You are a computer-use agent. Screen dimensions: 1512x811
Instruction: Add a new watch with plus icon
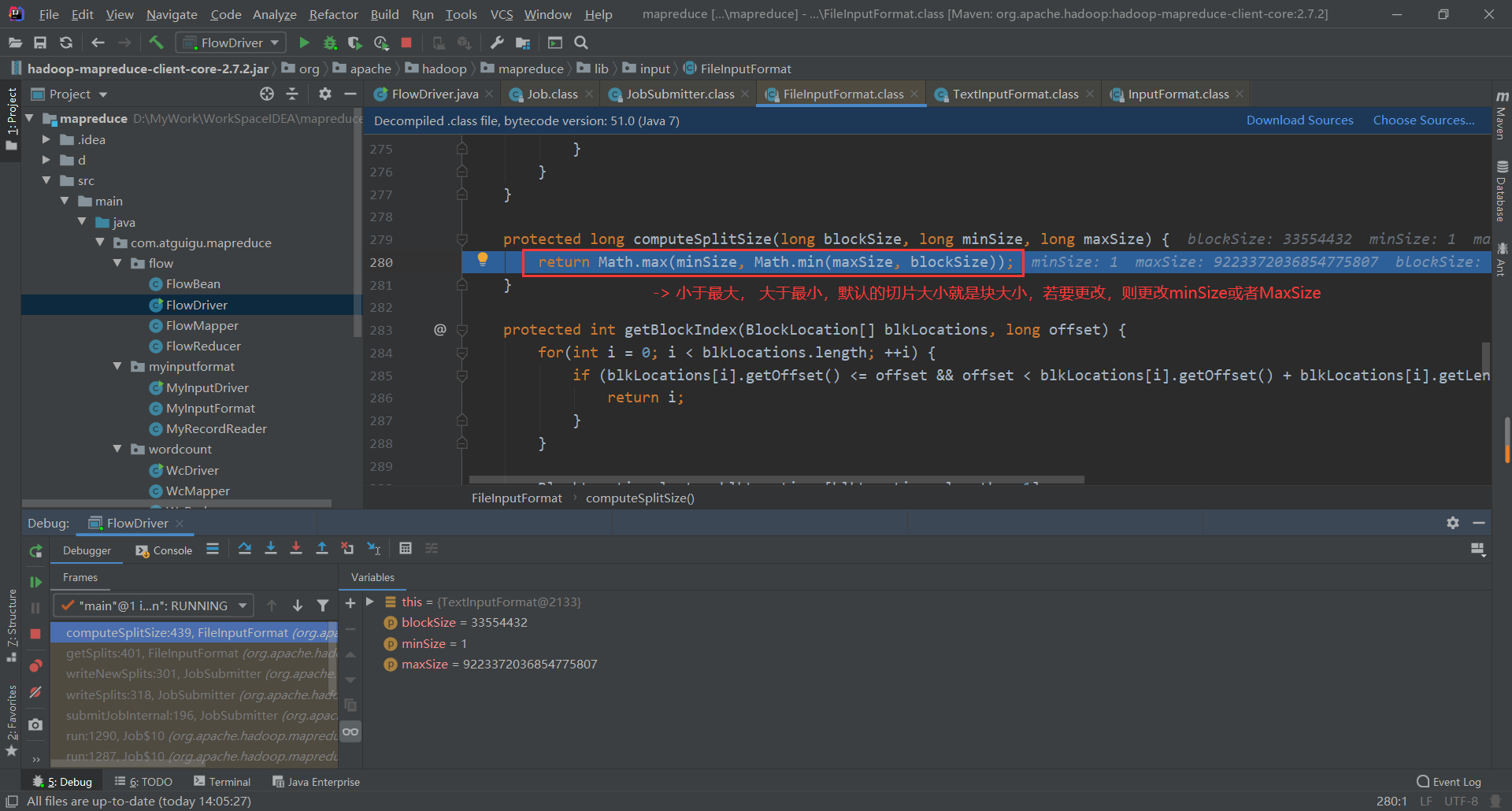(350, 603)
